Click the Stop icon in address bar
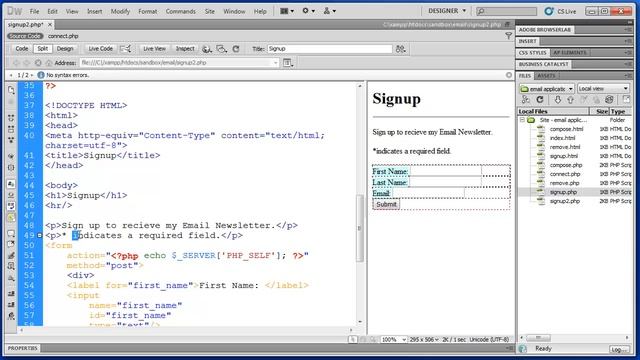640x360 pixels. pos(38,63)
